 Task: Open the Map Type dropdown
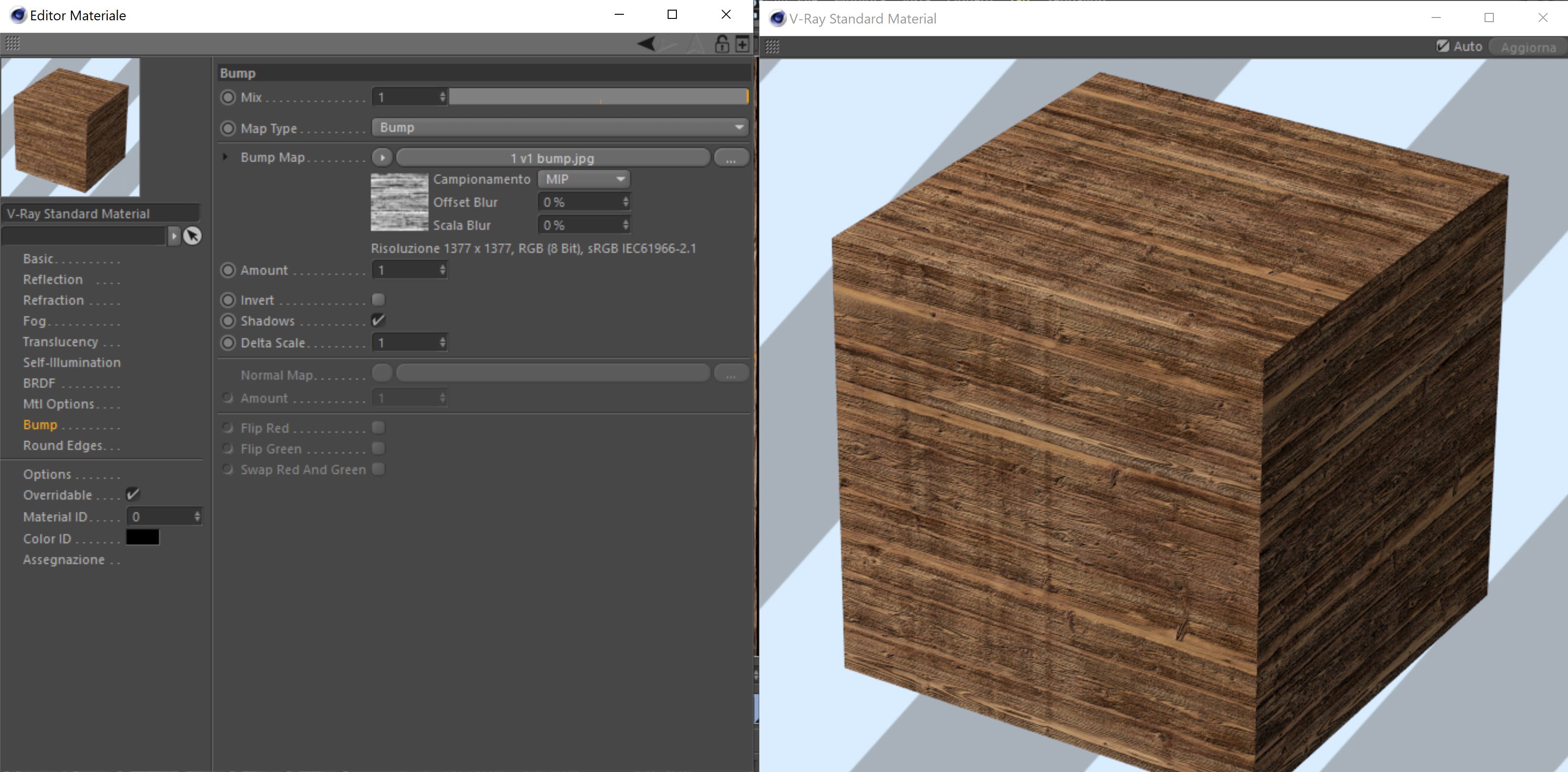pyautogui.click(x=559, y=127)
